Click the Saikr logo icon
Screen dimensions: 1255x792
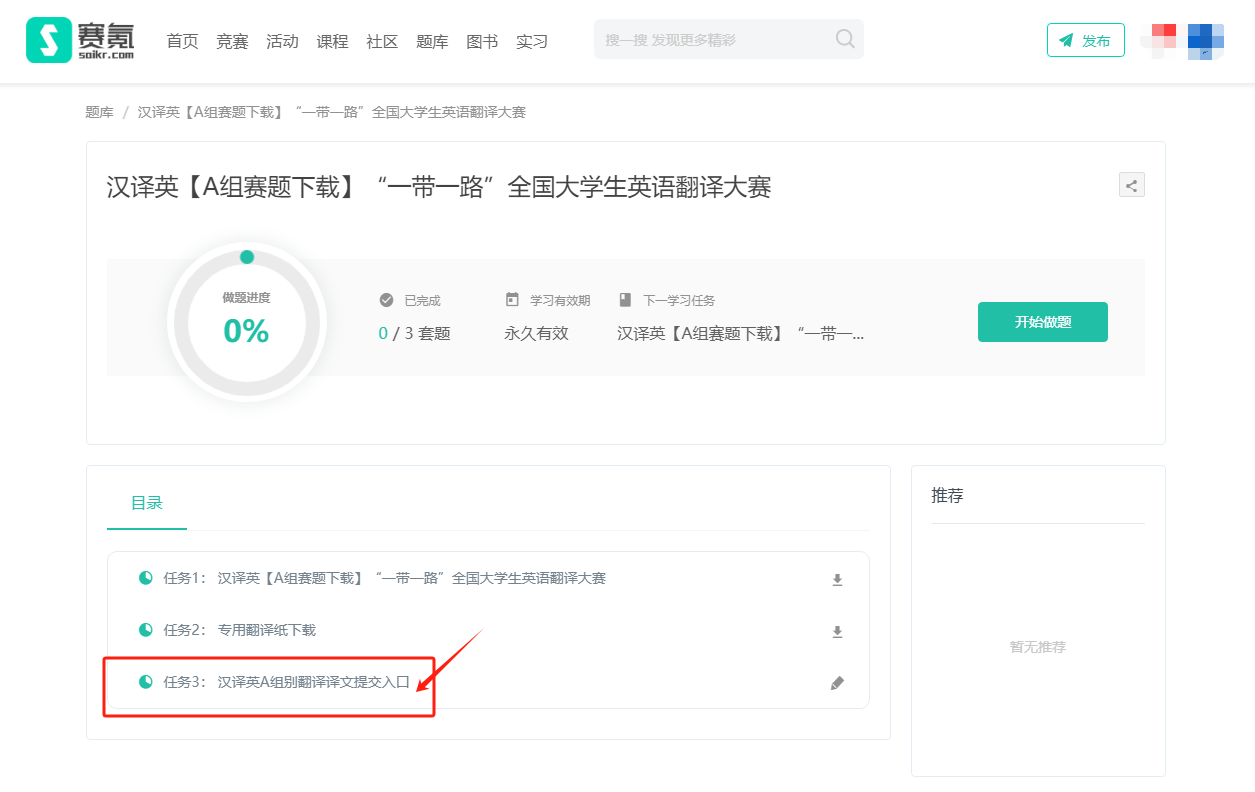pos(49,40)
